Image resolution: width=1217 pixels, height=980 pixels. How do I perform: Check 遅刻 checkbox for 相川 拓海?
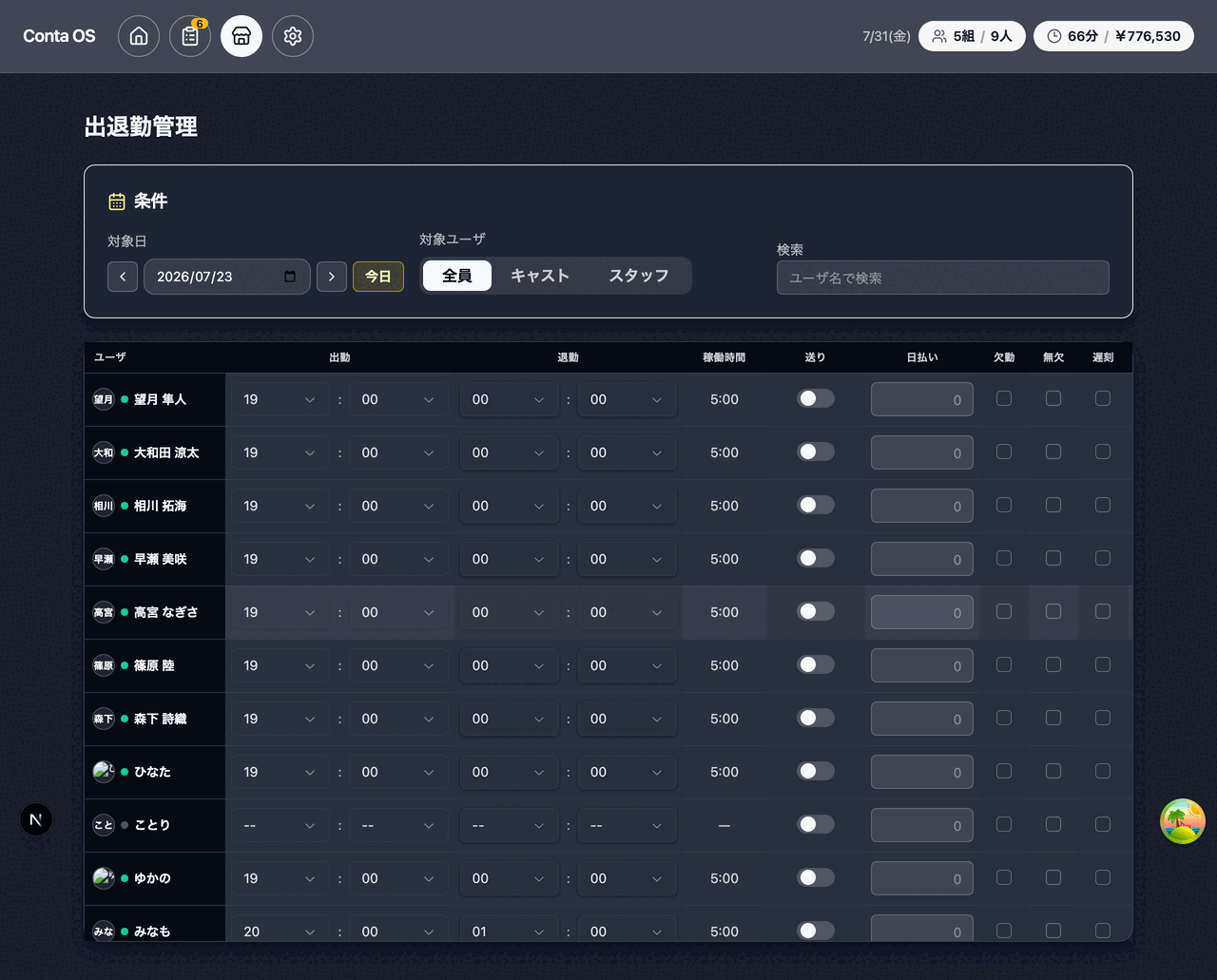pos(1103,505)
